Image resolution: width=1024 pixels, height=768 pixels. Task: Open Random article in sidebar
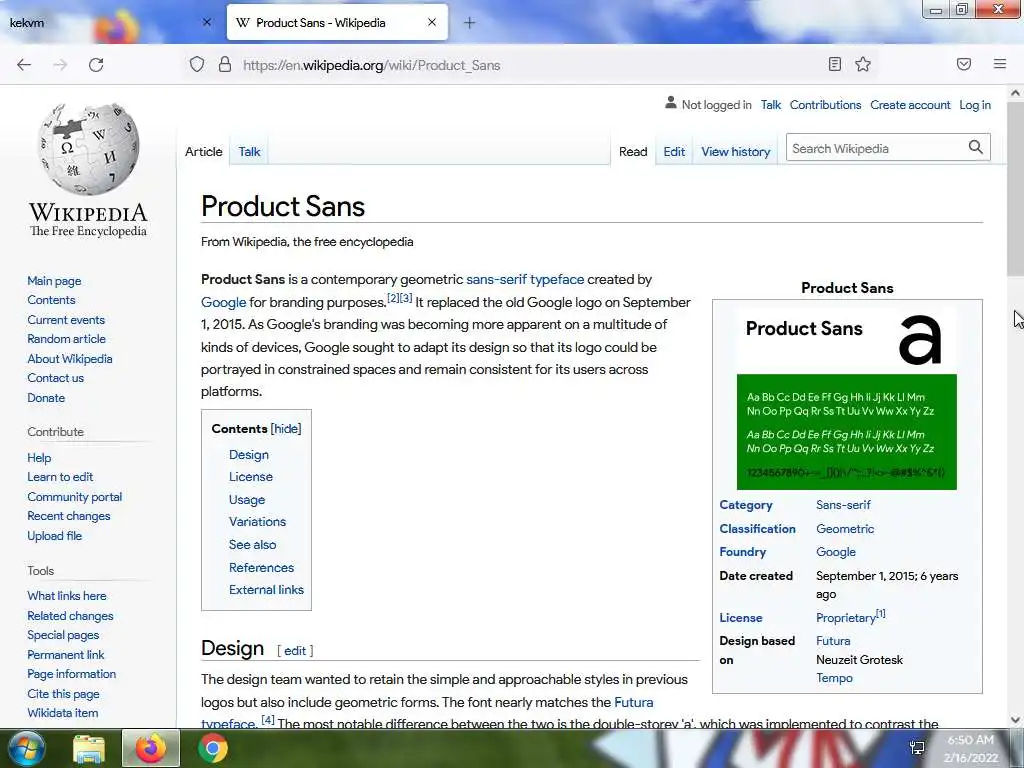(66, 339)
